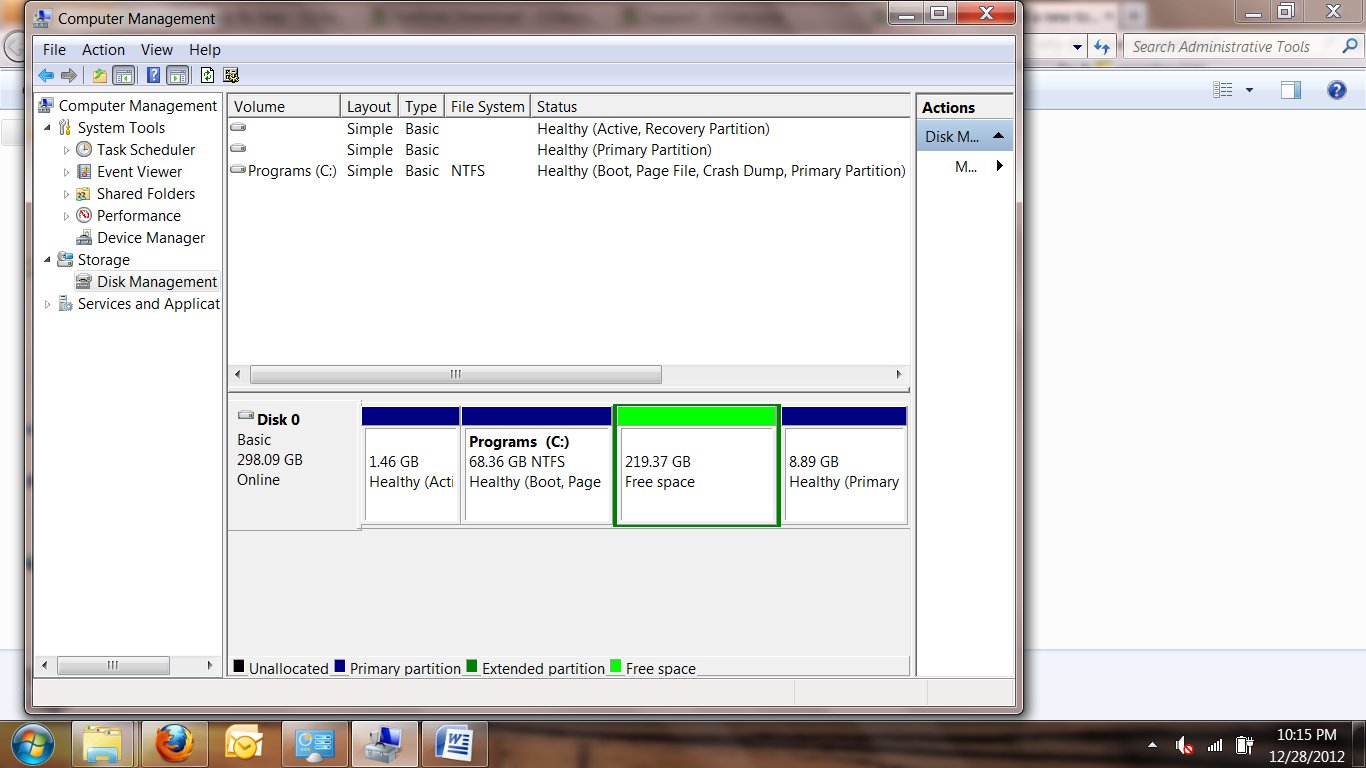Select the Computer Management root node

coord(137,106)
